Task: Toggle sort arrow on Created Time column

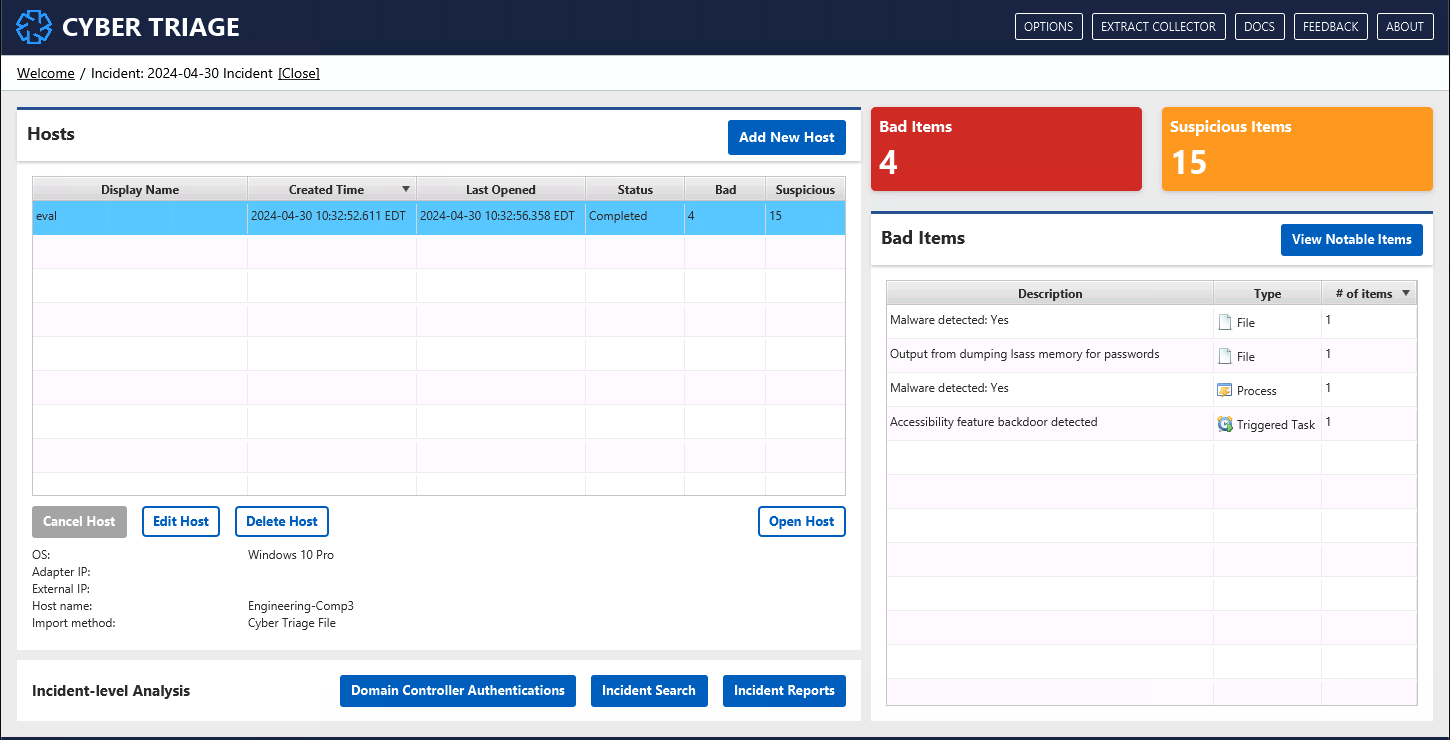Action: click(405, 189)
